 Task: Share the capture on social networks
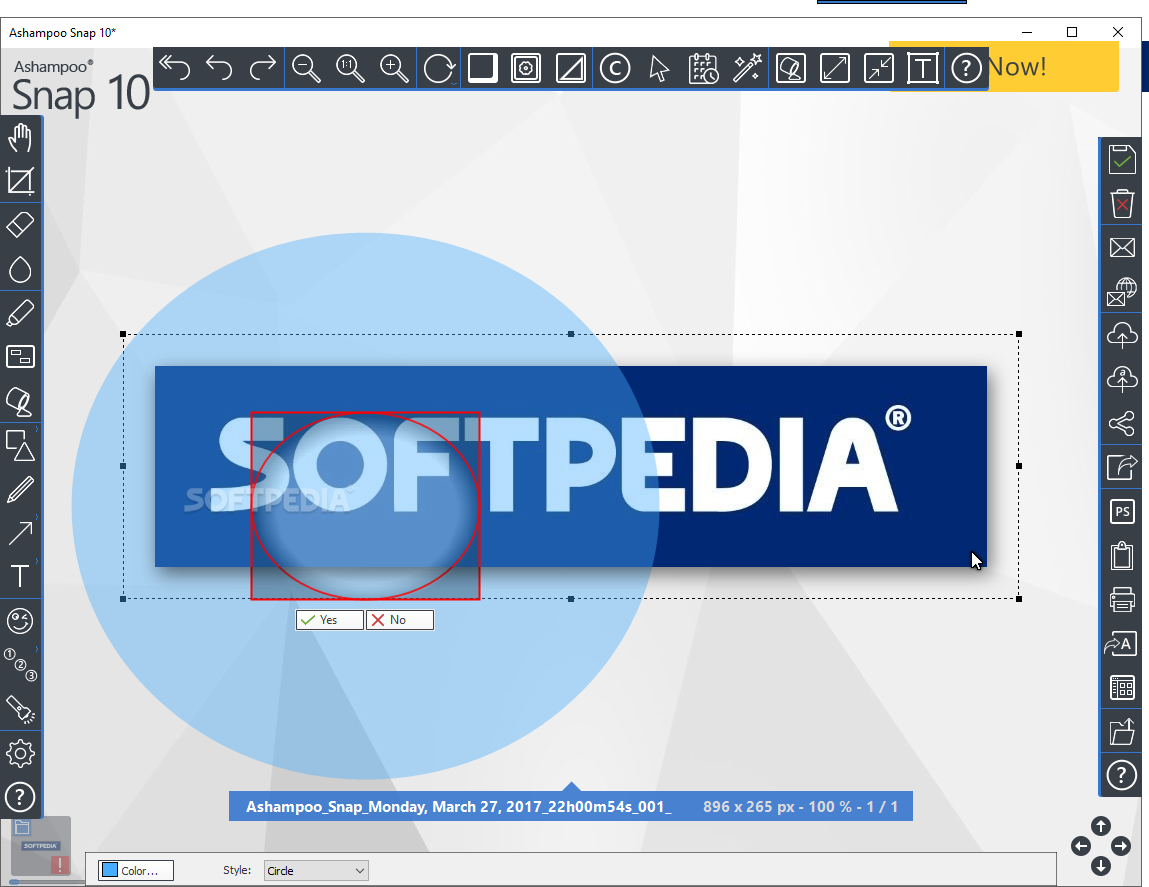pyautogui.click(x=1122, y=423)
